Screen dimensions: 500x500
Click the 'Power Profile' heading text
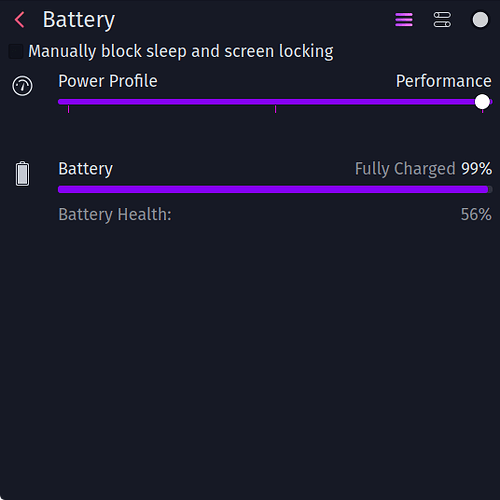pos(108,81)
